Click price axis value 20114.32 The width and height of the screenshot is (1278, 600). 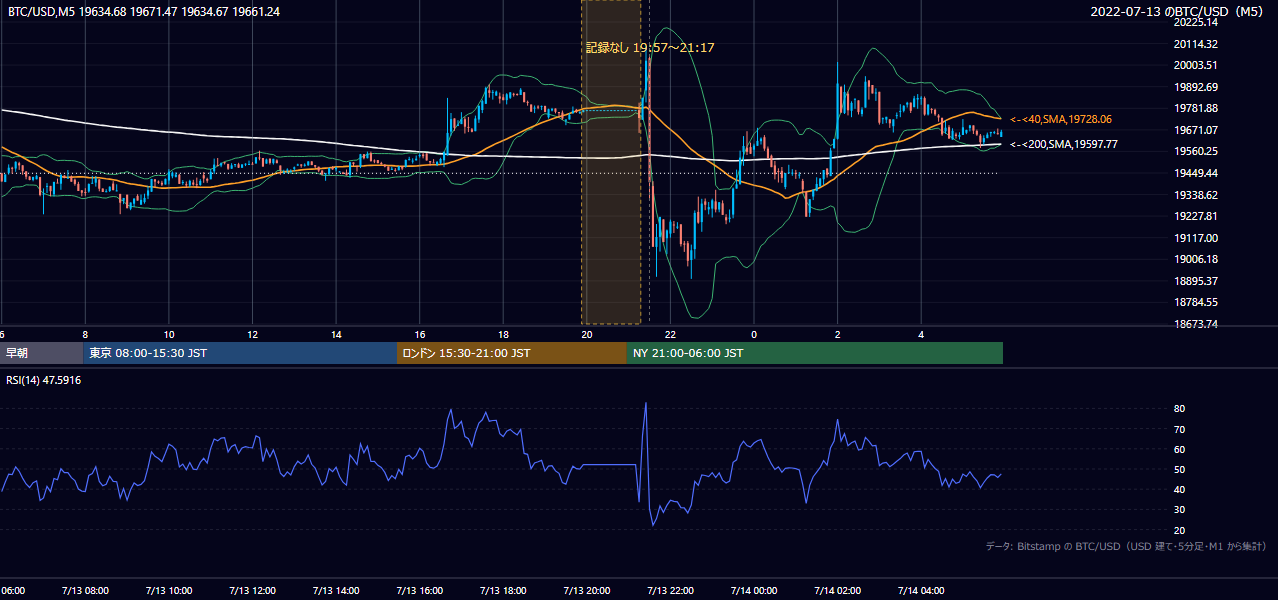[x=1196, y=44]
